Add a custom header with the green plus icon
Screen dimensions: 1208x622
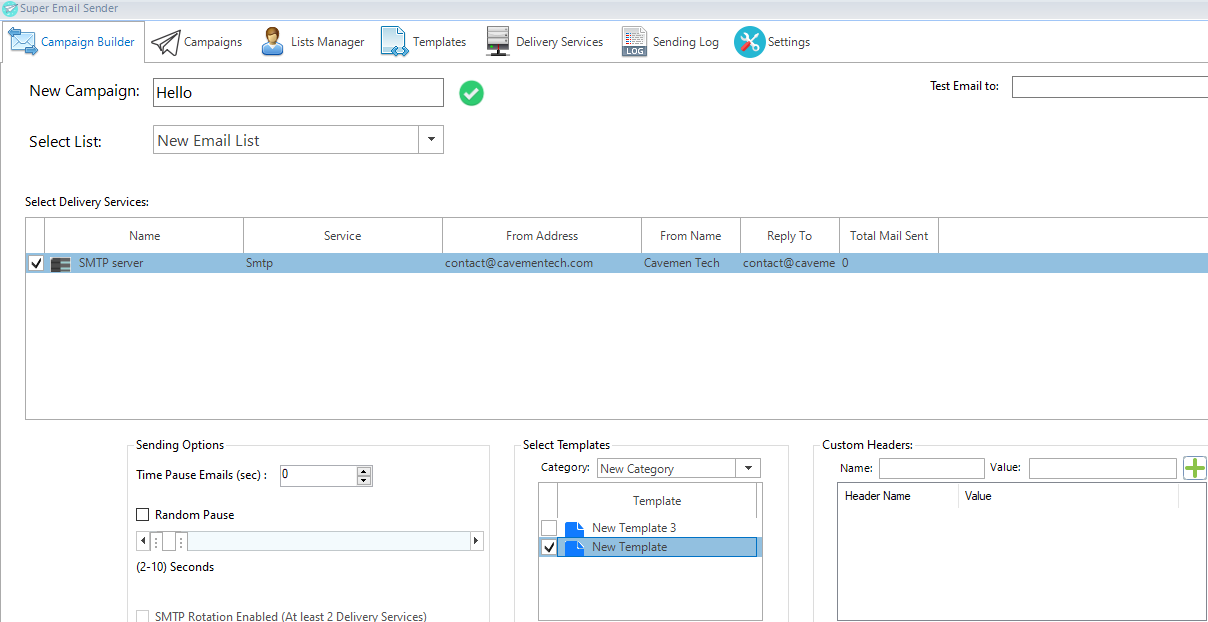(x=1195, y=467)
